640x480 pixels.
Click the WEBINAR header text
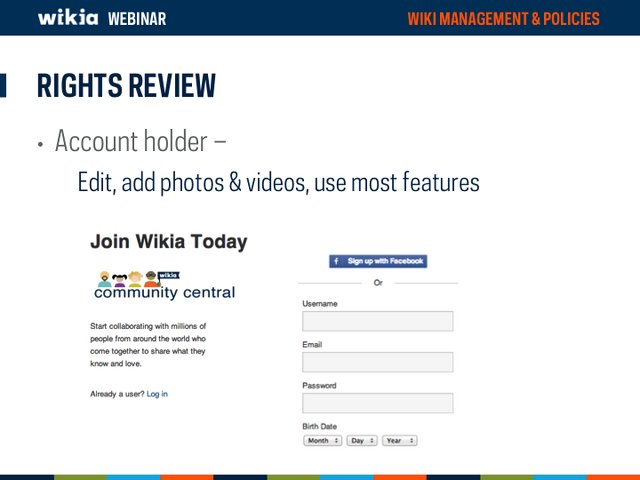click(137, 19)
